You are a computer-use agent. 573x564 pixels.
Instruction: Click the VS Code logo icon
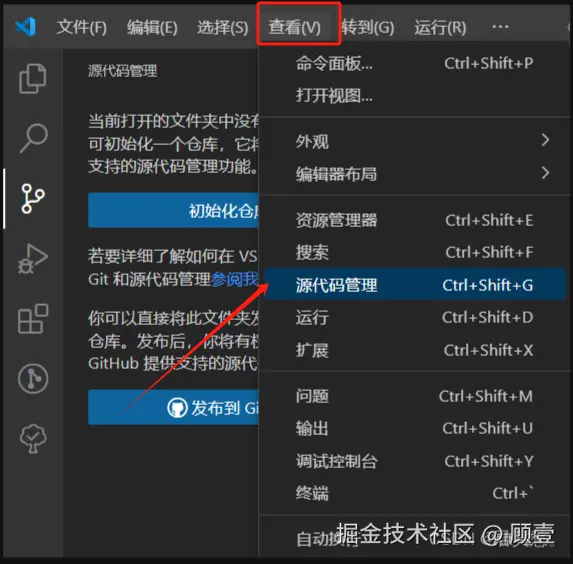click(x=26, y=27)
